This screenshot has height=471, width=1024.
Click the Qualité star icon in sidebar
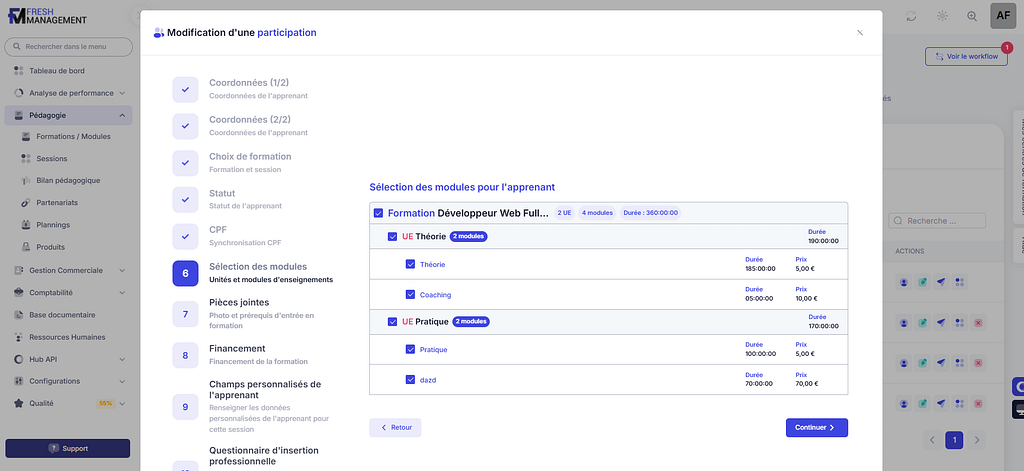(x=18, y=403)
